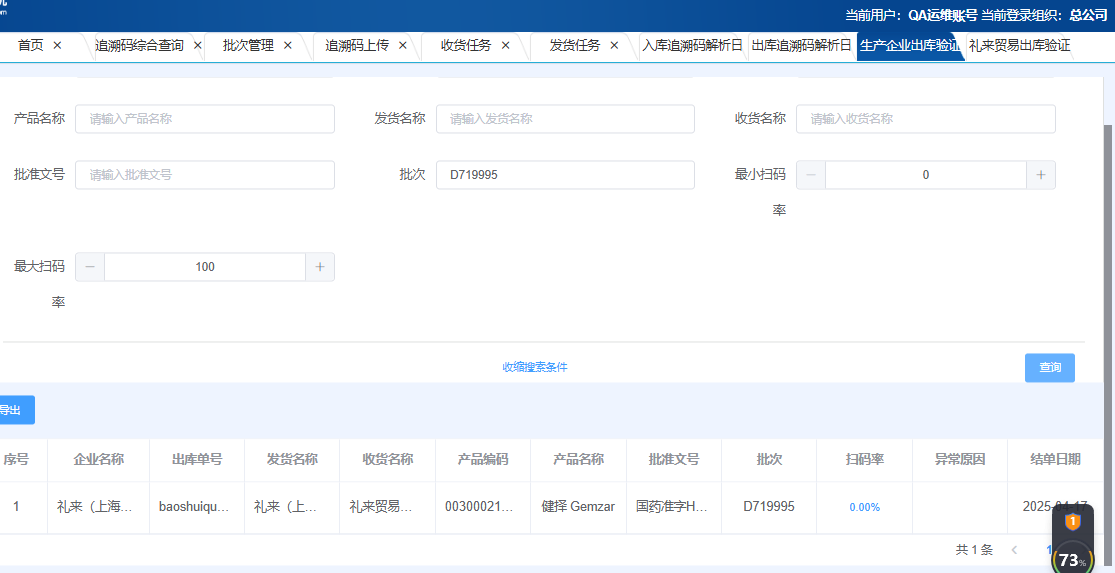1115x573 pixels.
Task: Click the 共 1 条 total count
Action: point(974,550)
